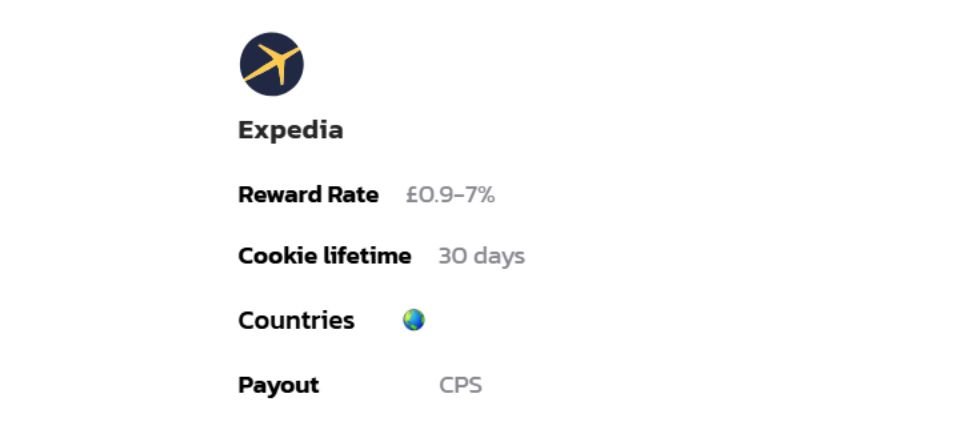Click the Cookie lifetime label

[x=324, y=256]
